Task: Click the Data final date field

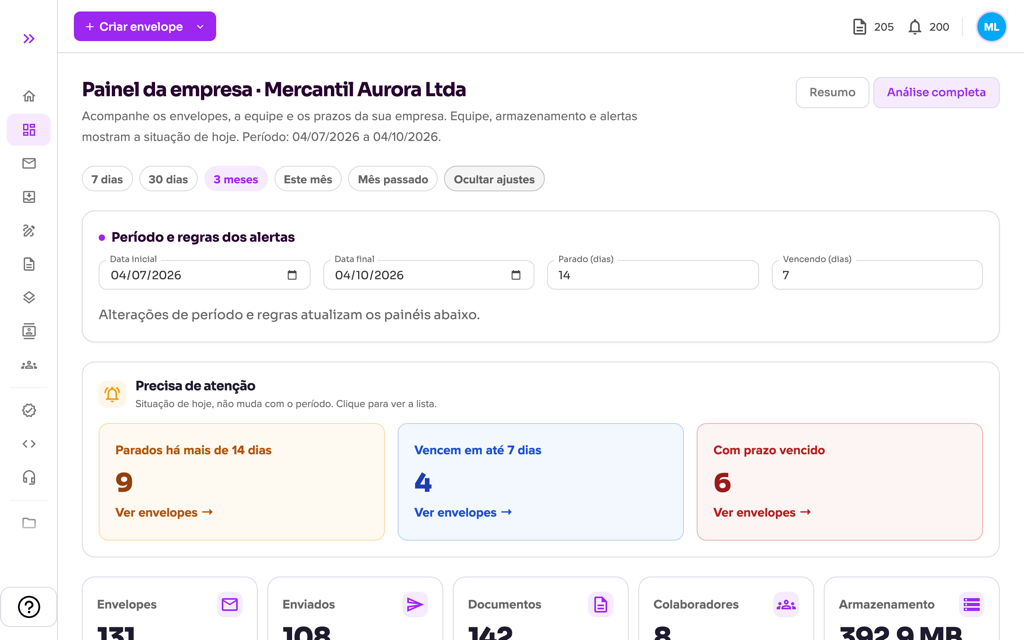Action: click(x=428, y=275)
